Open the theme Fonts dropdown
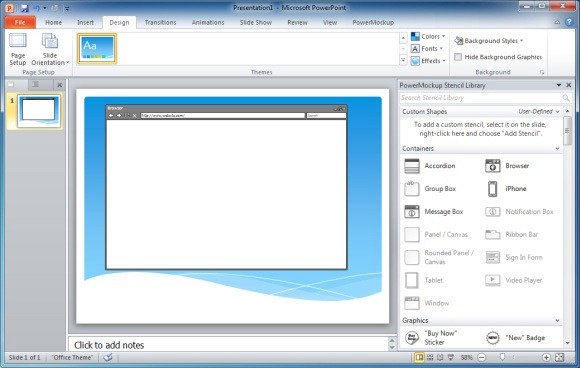Screen dimensions: 580x368 427,48
